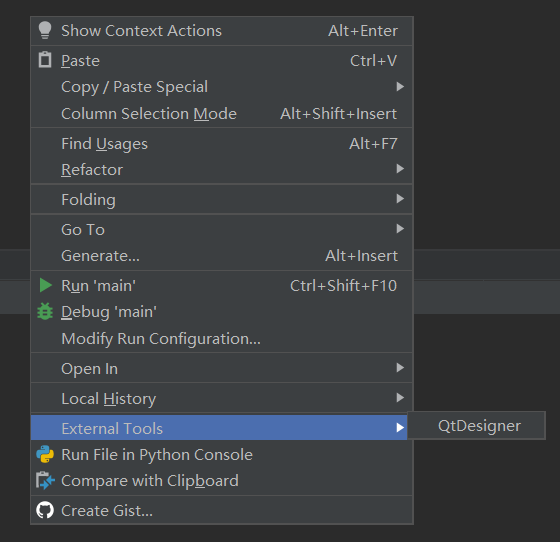Expand the Refactor submenu arrow
Screen dimensions: 560x542
click(400, 169)
